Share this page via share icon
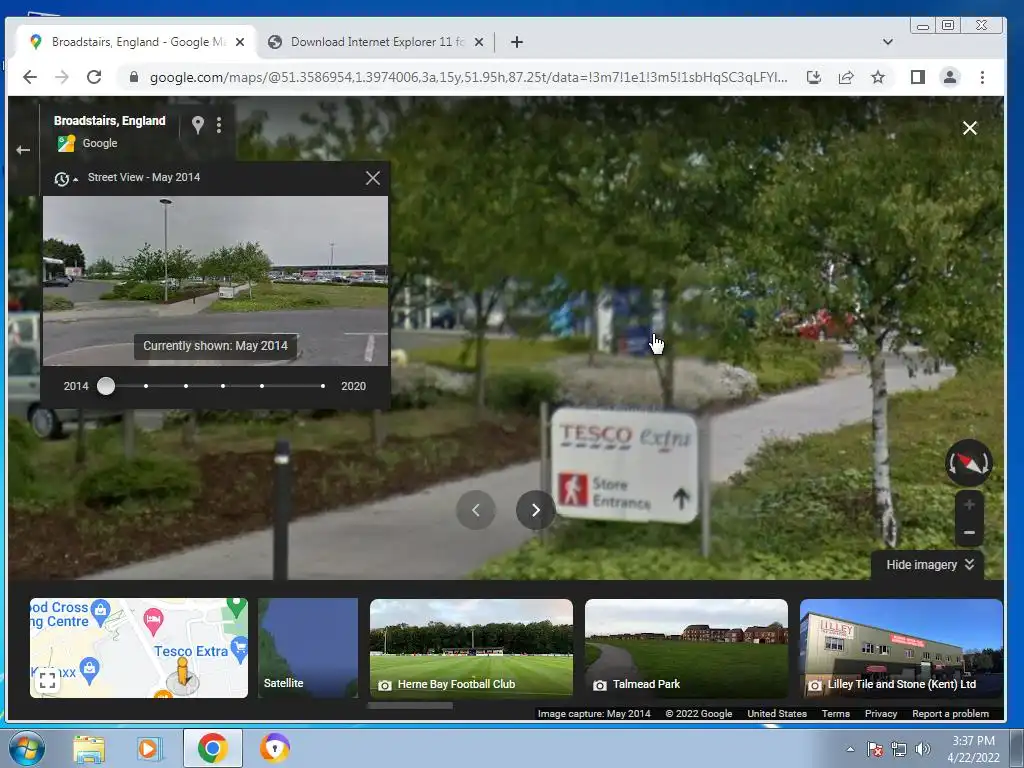The image size is (1024, 768). (x=846, y=77)
